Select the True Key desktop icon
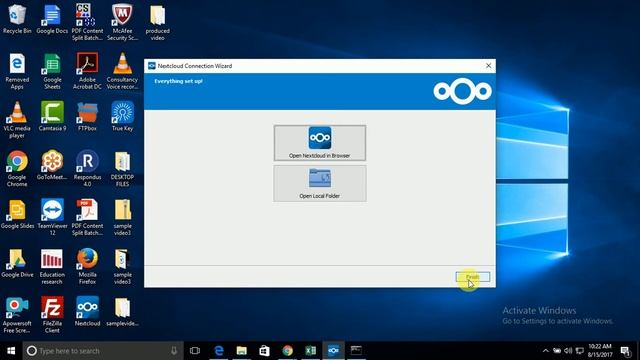The width and height of the screenshot is (640, 360). [x=122, y=117]
